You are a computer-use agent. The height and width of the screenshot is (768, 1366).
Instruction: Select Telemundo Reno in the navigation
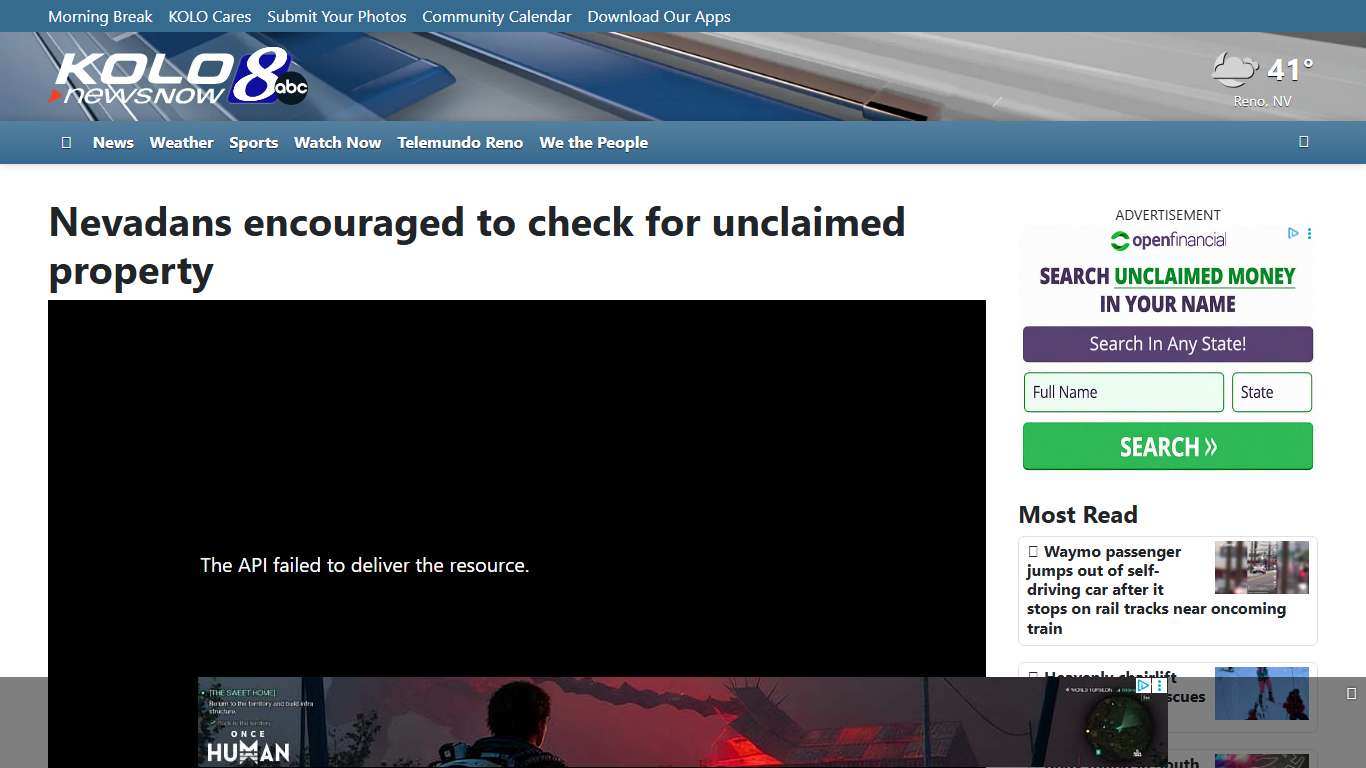[460, 142]
